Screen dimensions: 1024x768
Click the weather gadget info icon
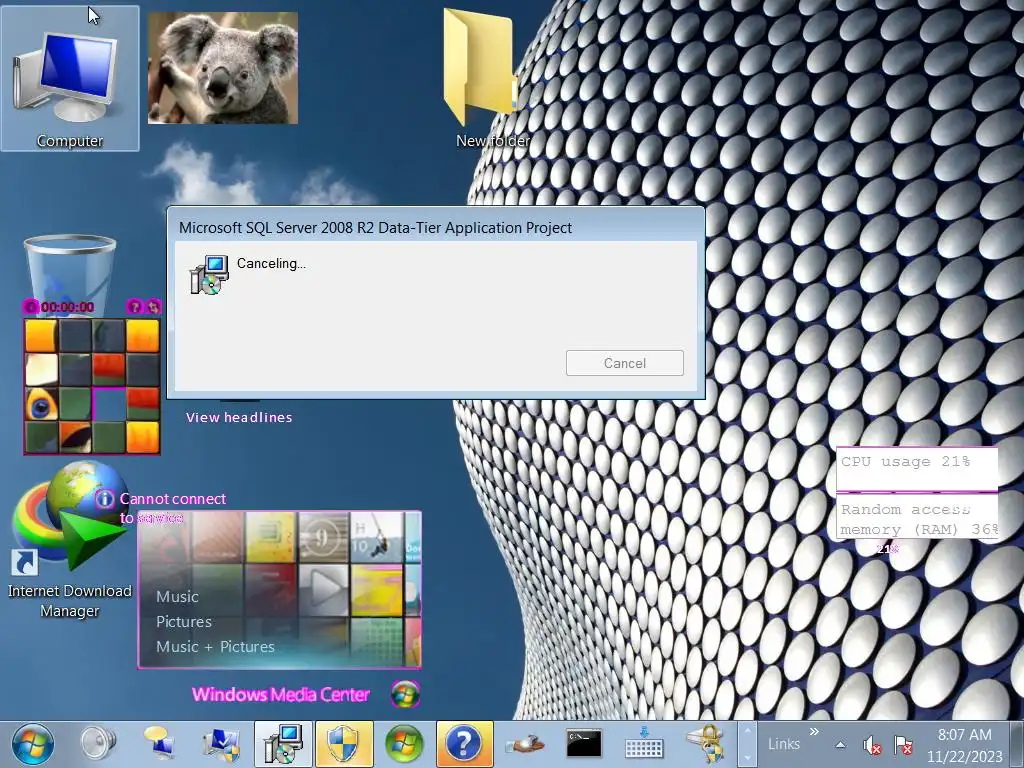pos(104,499)
